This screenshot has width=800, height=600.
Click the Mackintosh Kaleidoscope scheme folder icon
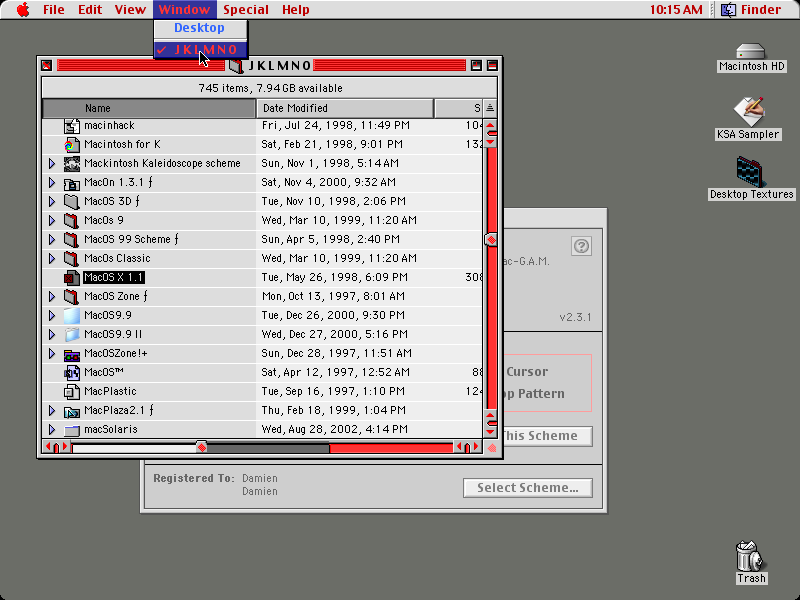[71, 164]
